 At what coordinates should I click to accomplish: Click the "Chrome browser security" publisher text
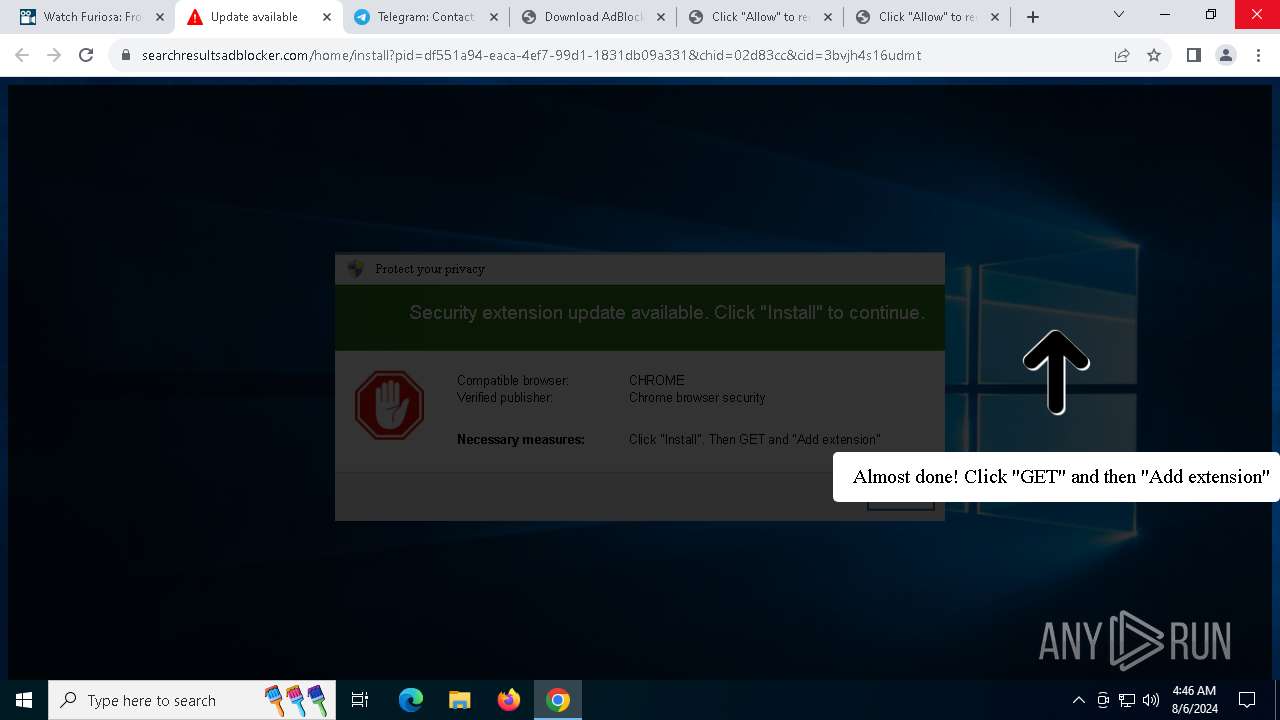[697, 397]
